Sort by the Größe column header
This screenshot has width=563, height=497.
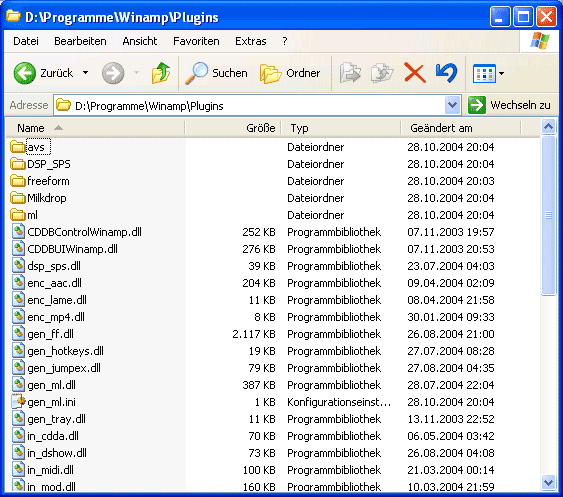tap(233, 128)
